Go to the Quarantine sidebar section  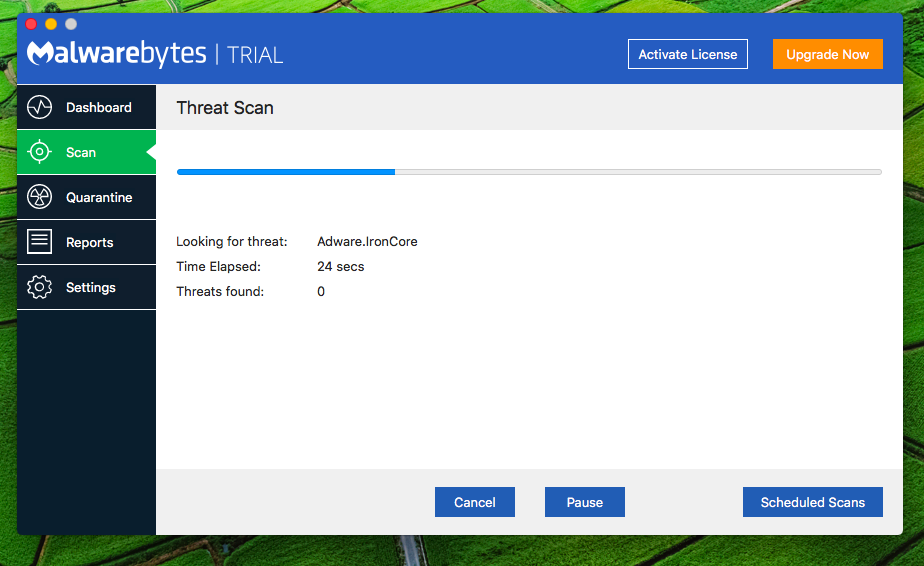87,197
